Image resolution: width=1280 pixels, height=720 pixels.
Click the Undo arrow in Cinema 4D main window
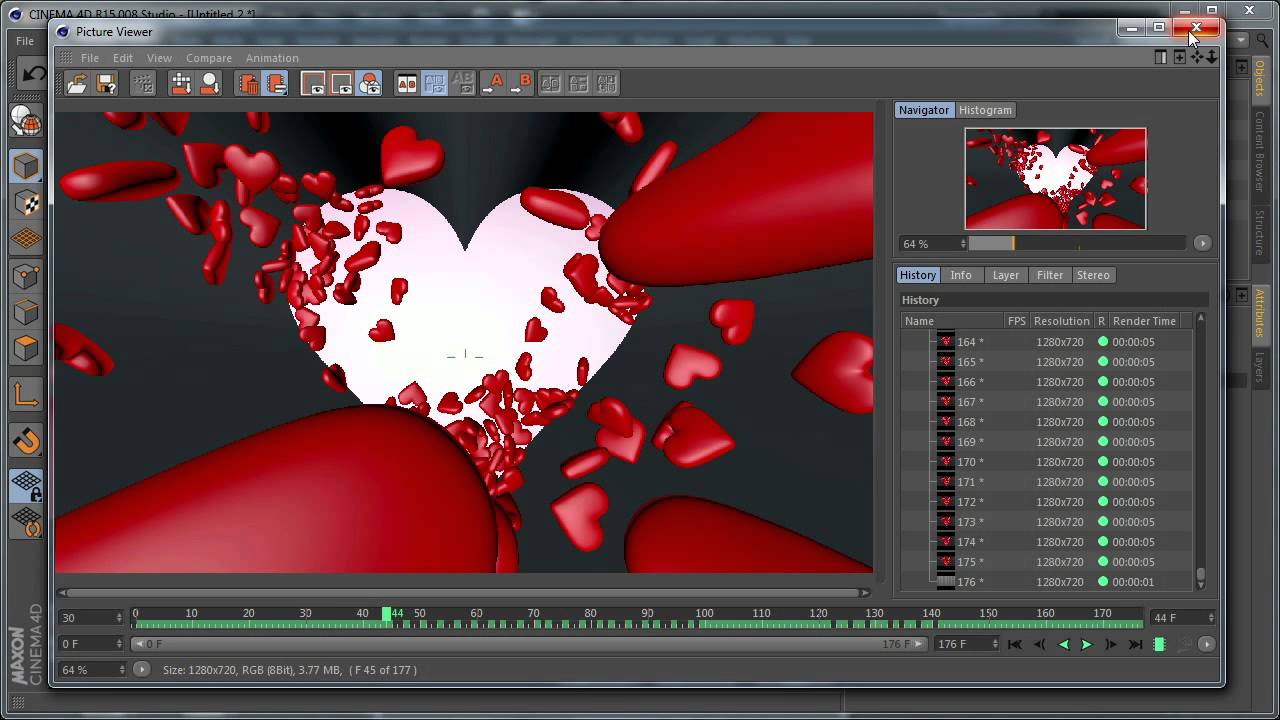click(33, 73)
